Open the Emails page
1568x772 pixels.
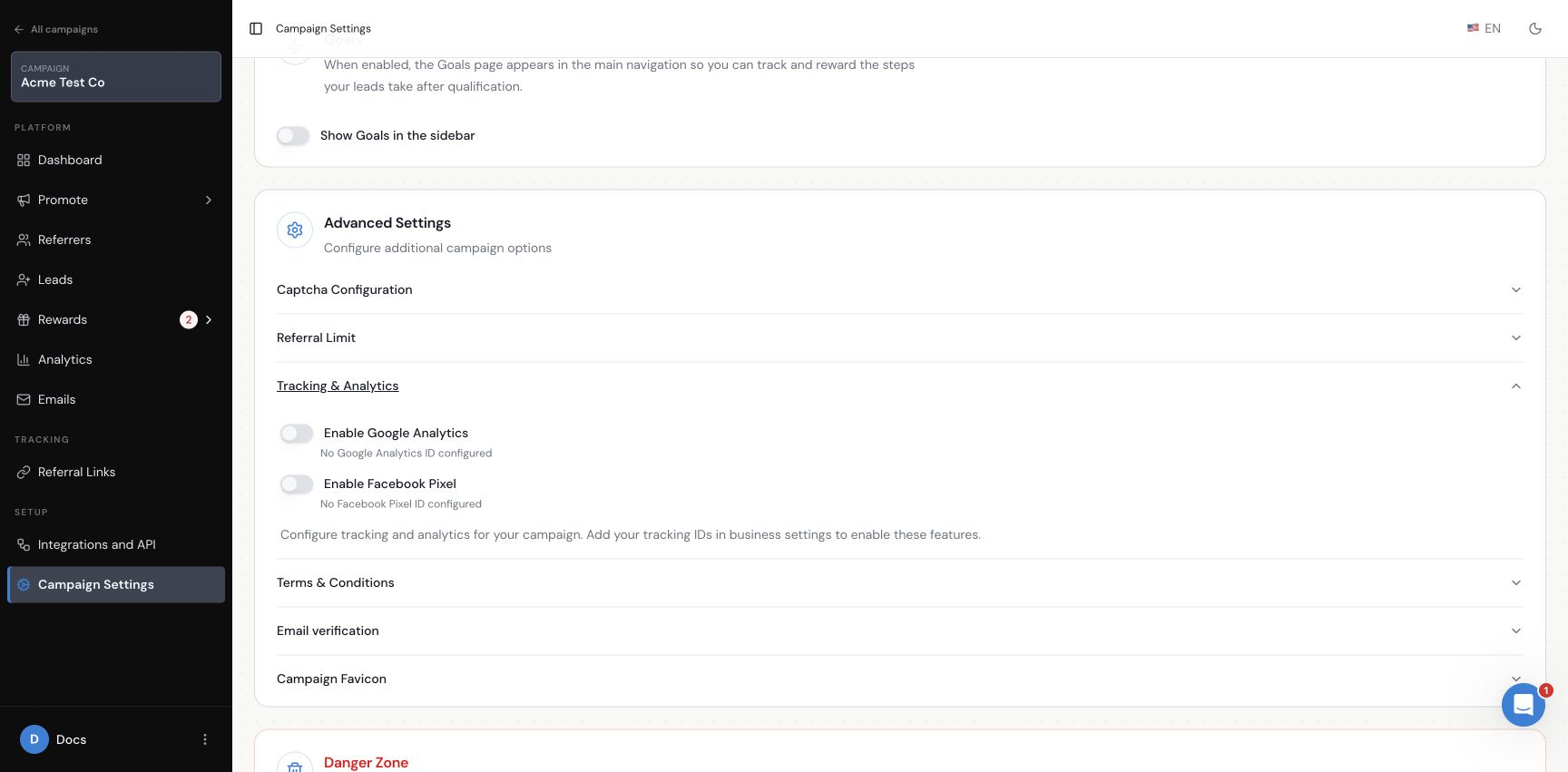point(116,400)
